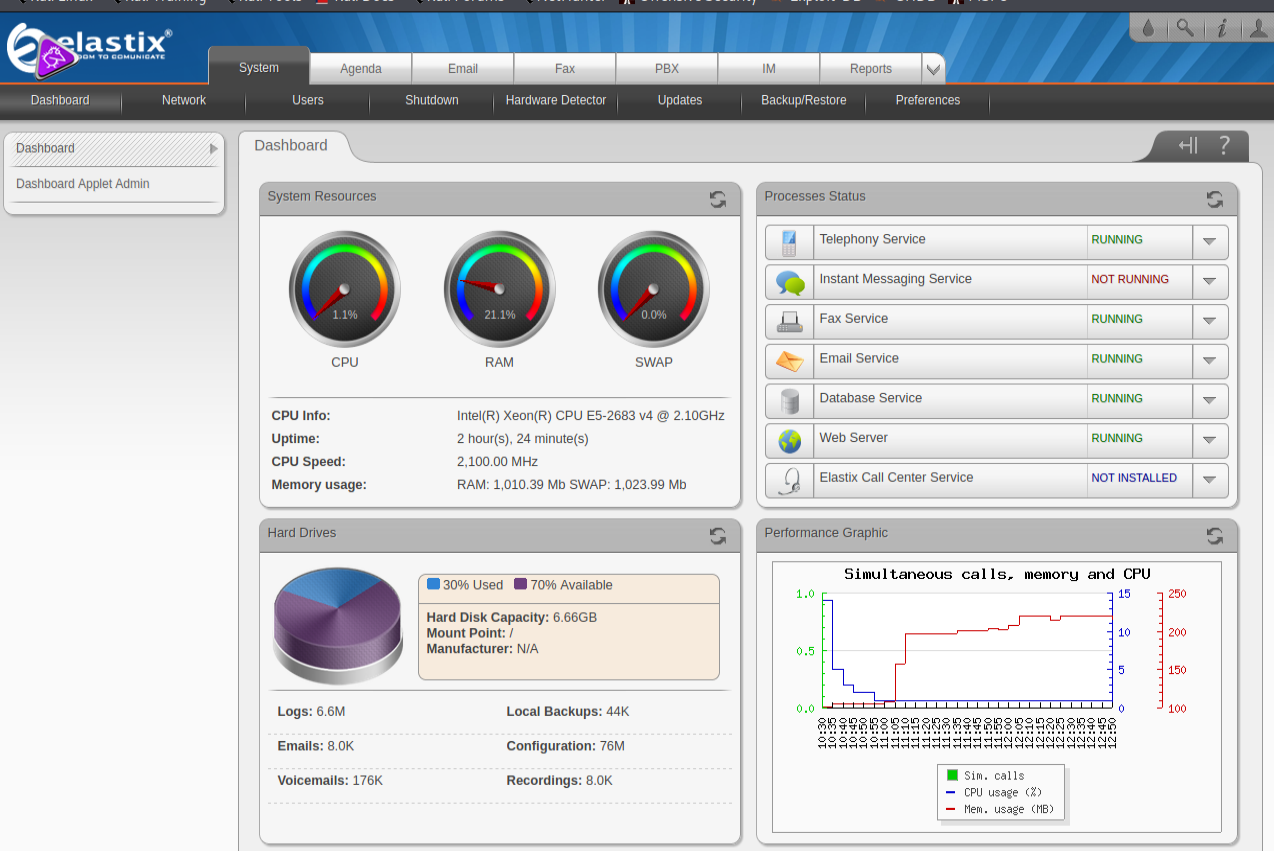The width and height of the screenshot is (1274, 851).
Task: Click the info 'i' icon in header
Action: 1221,29
